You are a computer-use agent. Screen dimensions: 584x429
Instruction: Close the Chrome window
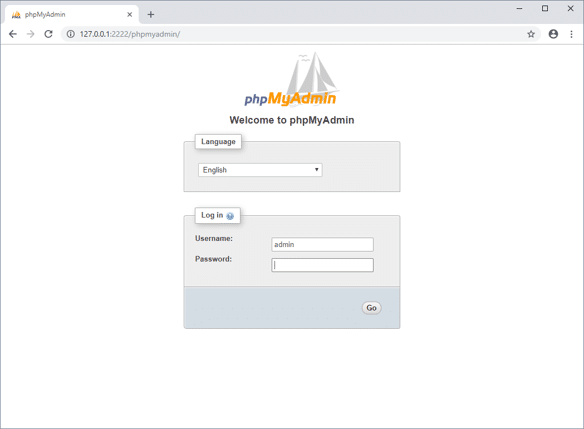coord(570,8)
